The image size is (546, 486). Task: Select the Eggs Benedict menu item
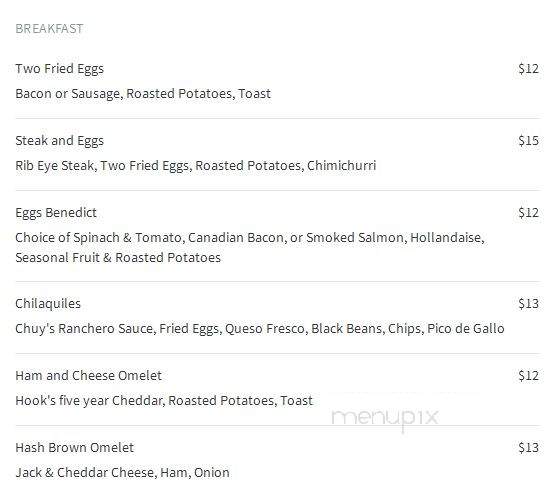pyautogui.click(x=56, y=213)
